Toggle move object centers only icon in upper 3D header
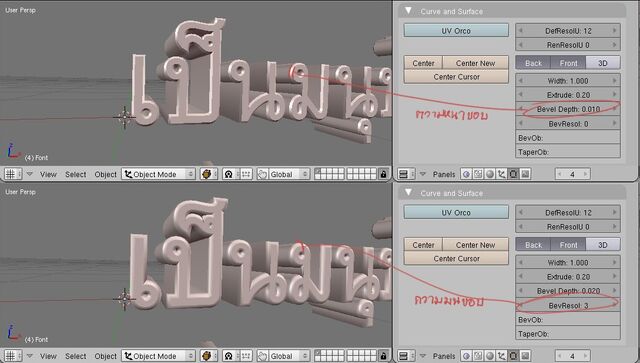The height and width of the screenshot is (363, 640). pos(245,174)
